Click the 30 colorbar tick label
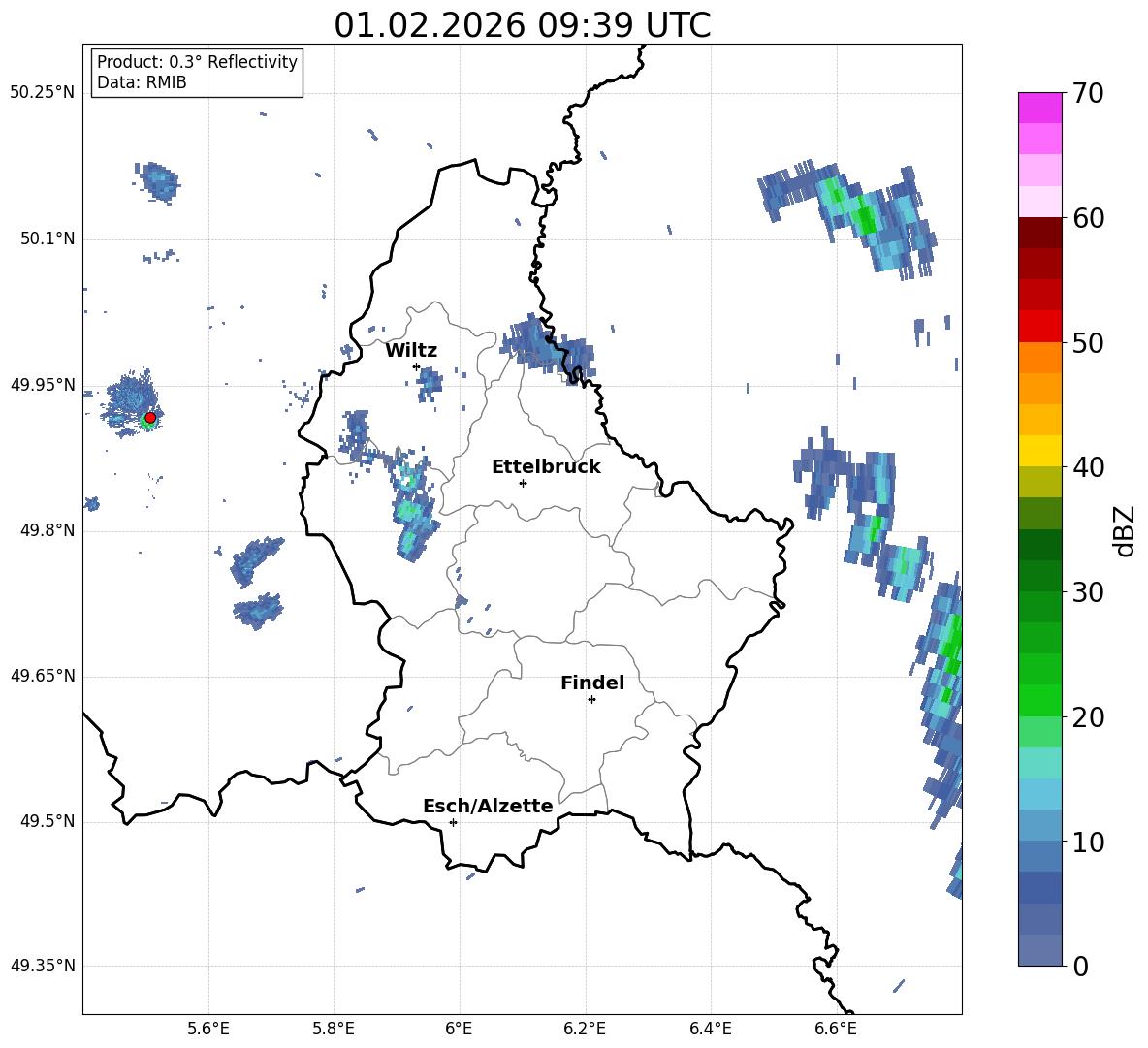 [1088, 592]
